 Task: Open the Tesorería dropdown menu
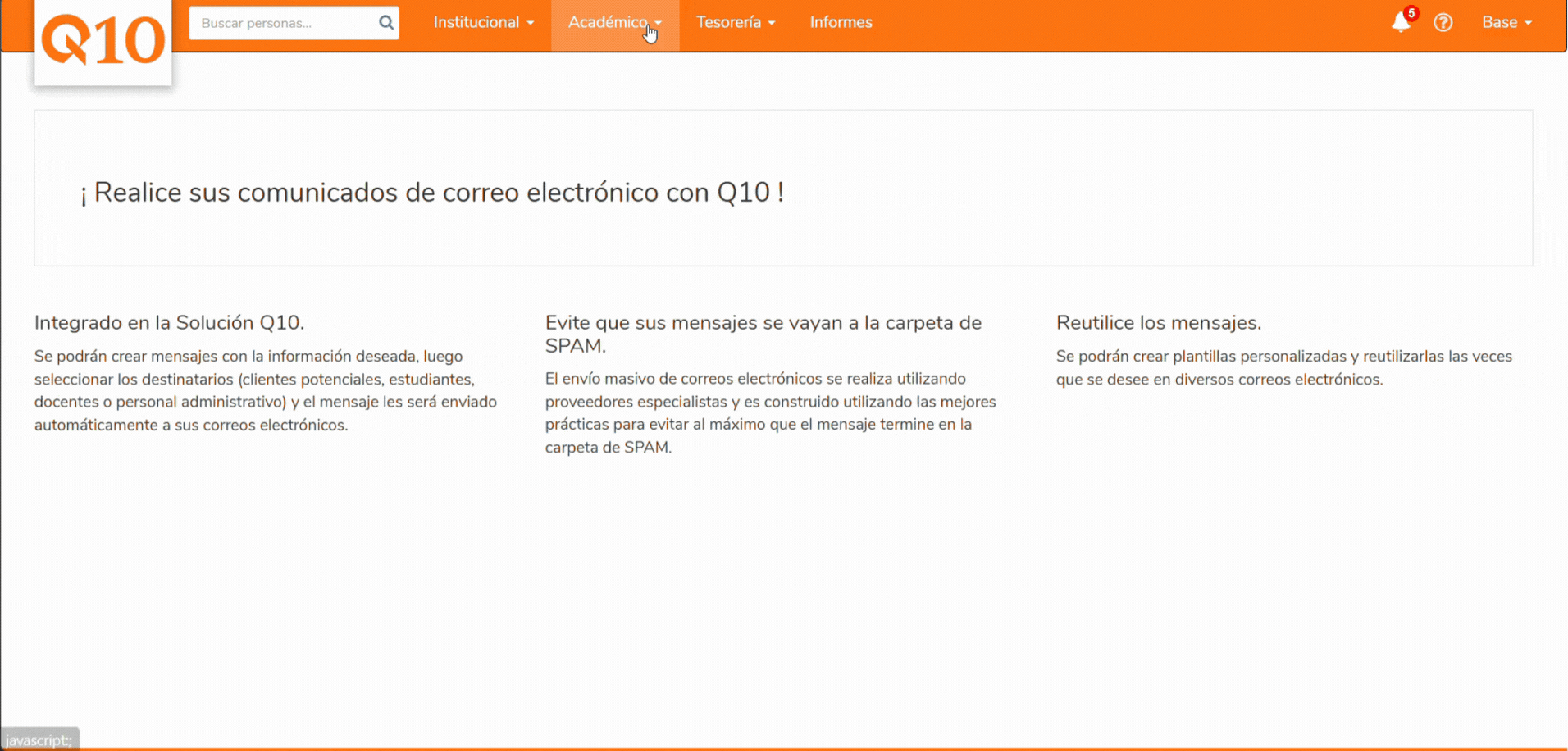pos(736,23)
